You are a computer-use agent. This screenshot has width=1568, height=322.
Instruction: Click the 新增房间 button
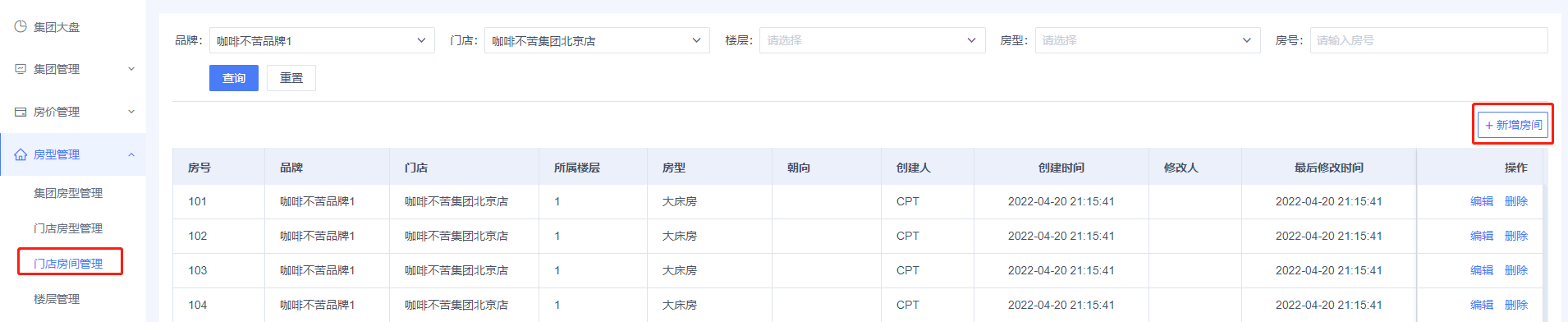click(1513, 125)
